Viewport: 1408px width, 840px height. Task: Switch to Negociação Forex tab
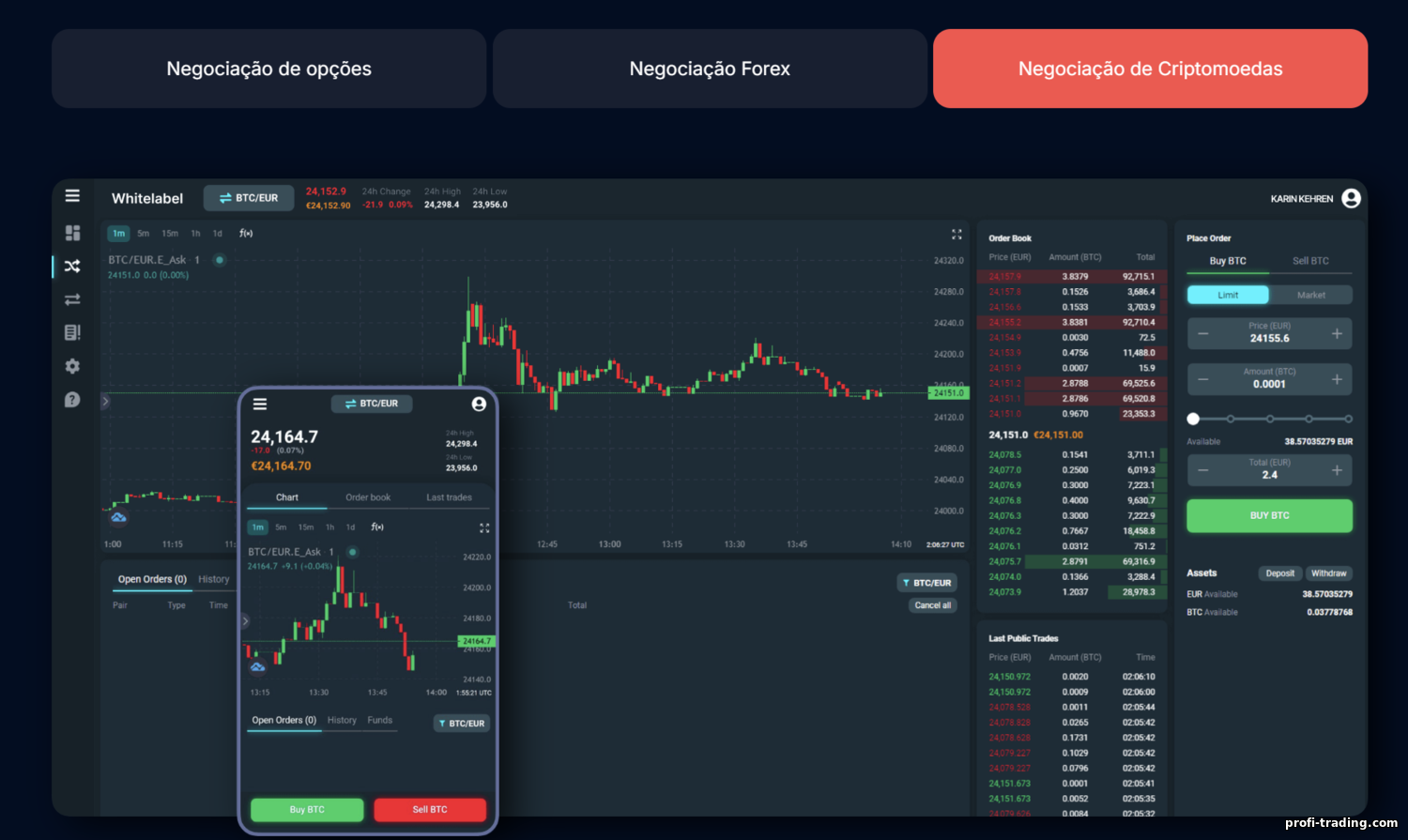[x=710, y=69]
